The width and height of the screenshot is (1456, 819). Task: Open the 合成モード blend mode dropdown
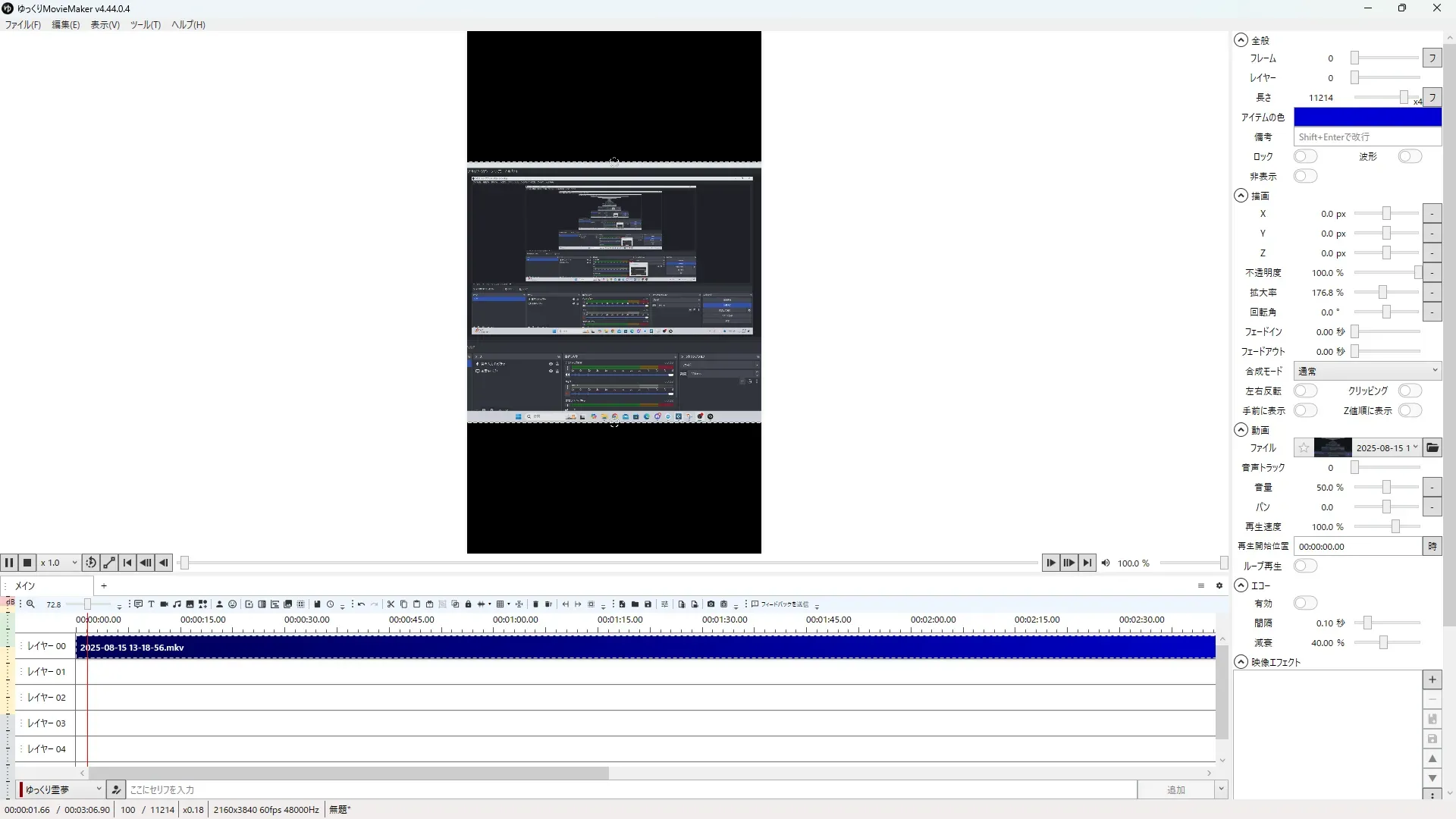[x=1367, y=371]
